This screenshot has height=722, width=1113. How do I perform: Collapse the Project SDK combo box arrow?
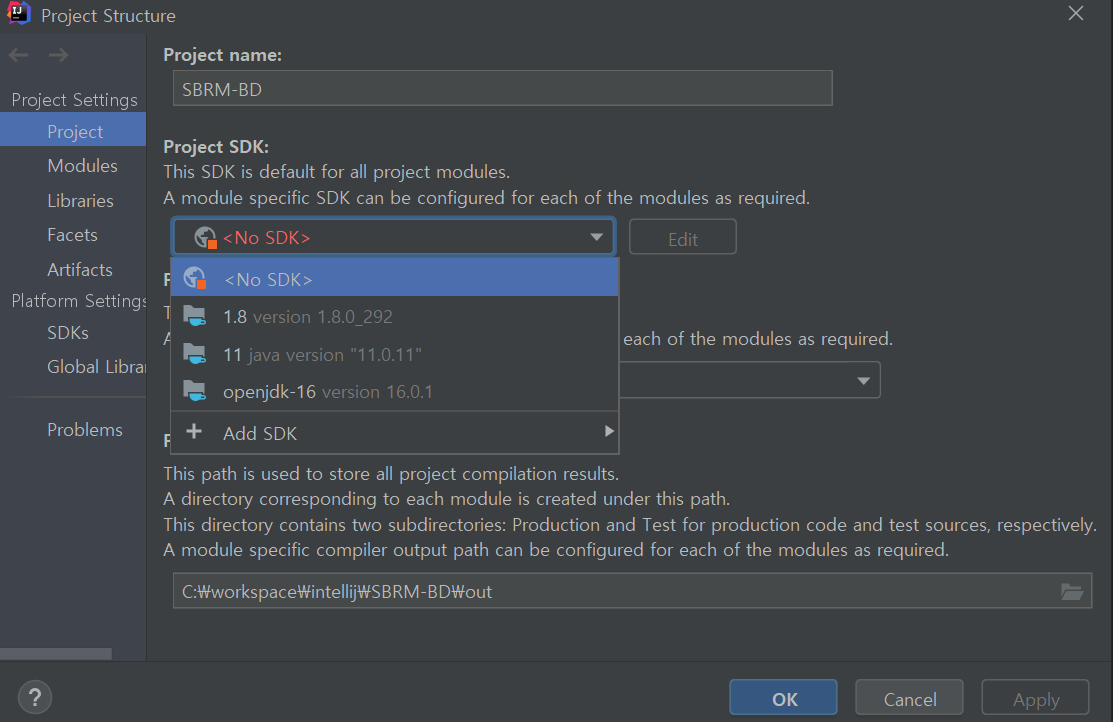click(596, 237)
